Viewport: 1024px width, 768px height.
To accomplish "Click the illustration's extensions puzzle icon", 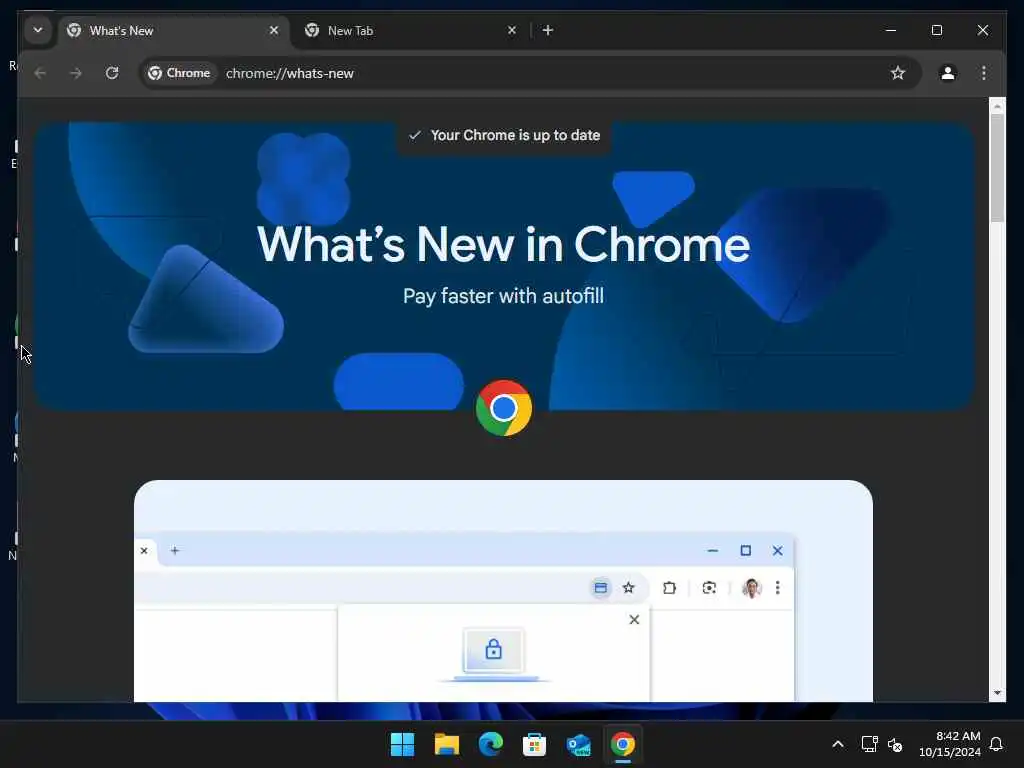I will click(669, 588).
